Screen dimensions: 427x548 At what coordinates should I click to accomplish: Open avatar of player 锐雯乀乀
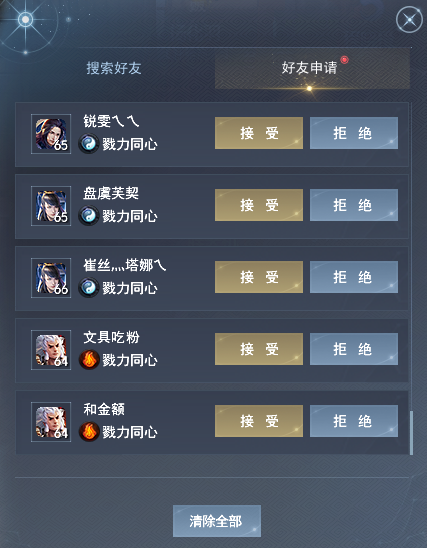click(x=51, y=134)
